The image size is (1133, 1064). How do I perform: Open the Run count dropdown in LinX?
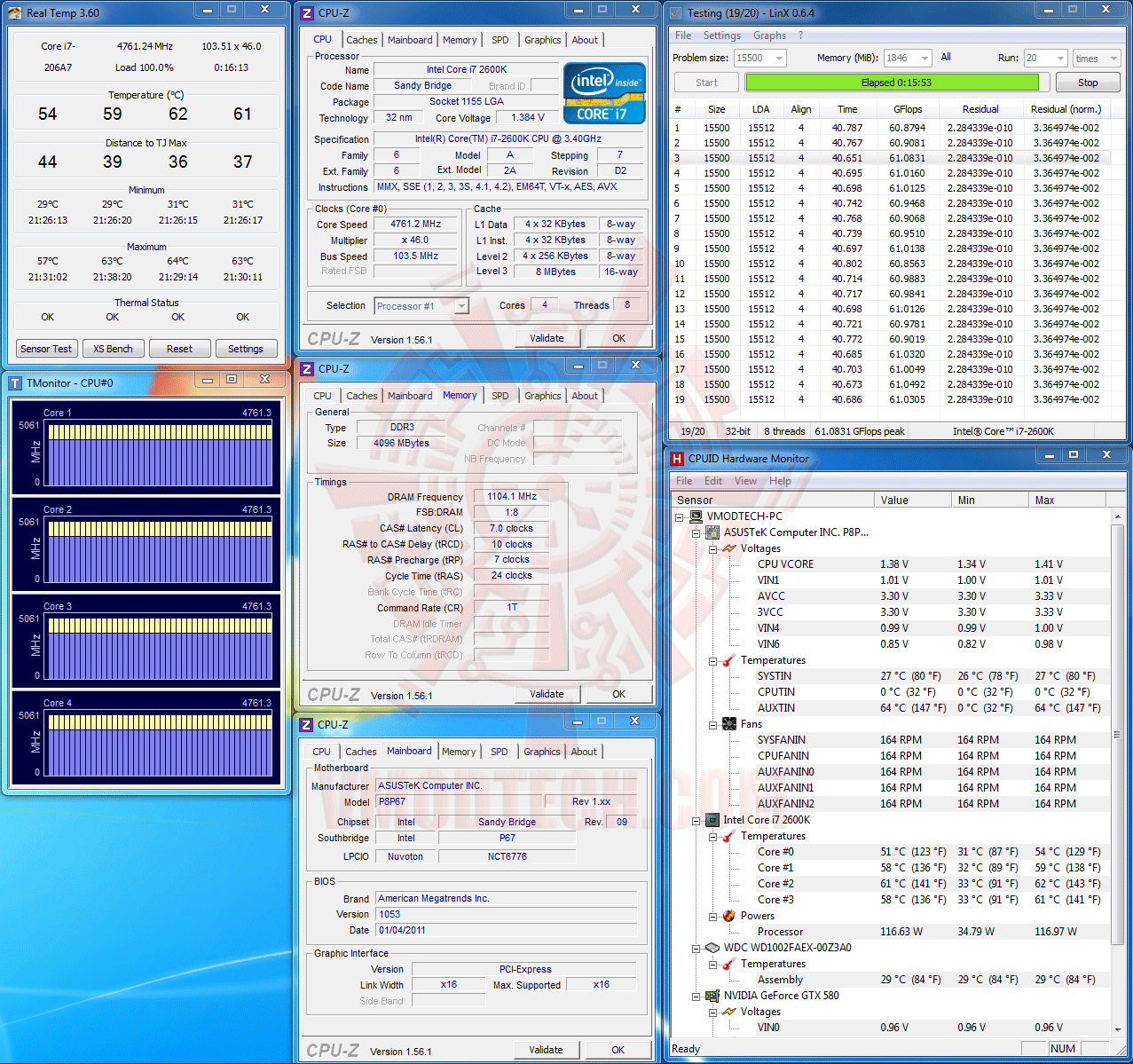(x=1060, y=58)
